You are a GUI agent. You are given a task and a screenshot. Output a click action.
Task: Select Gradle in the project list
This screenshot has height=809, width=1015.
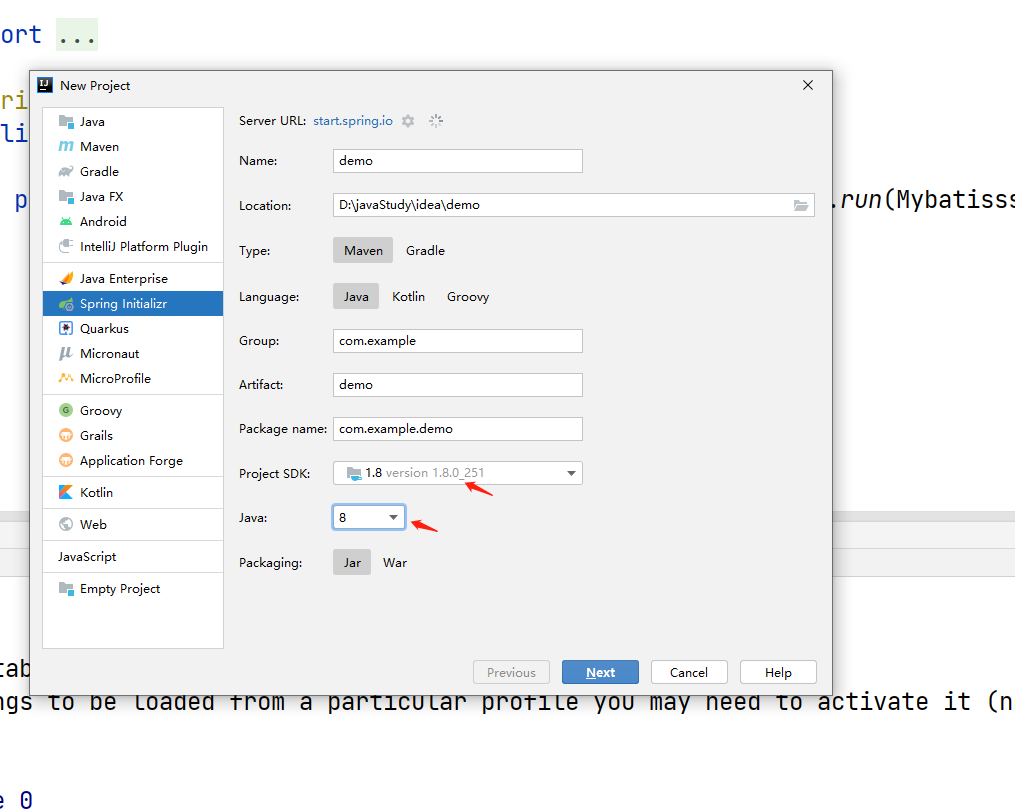133,172
